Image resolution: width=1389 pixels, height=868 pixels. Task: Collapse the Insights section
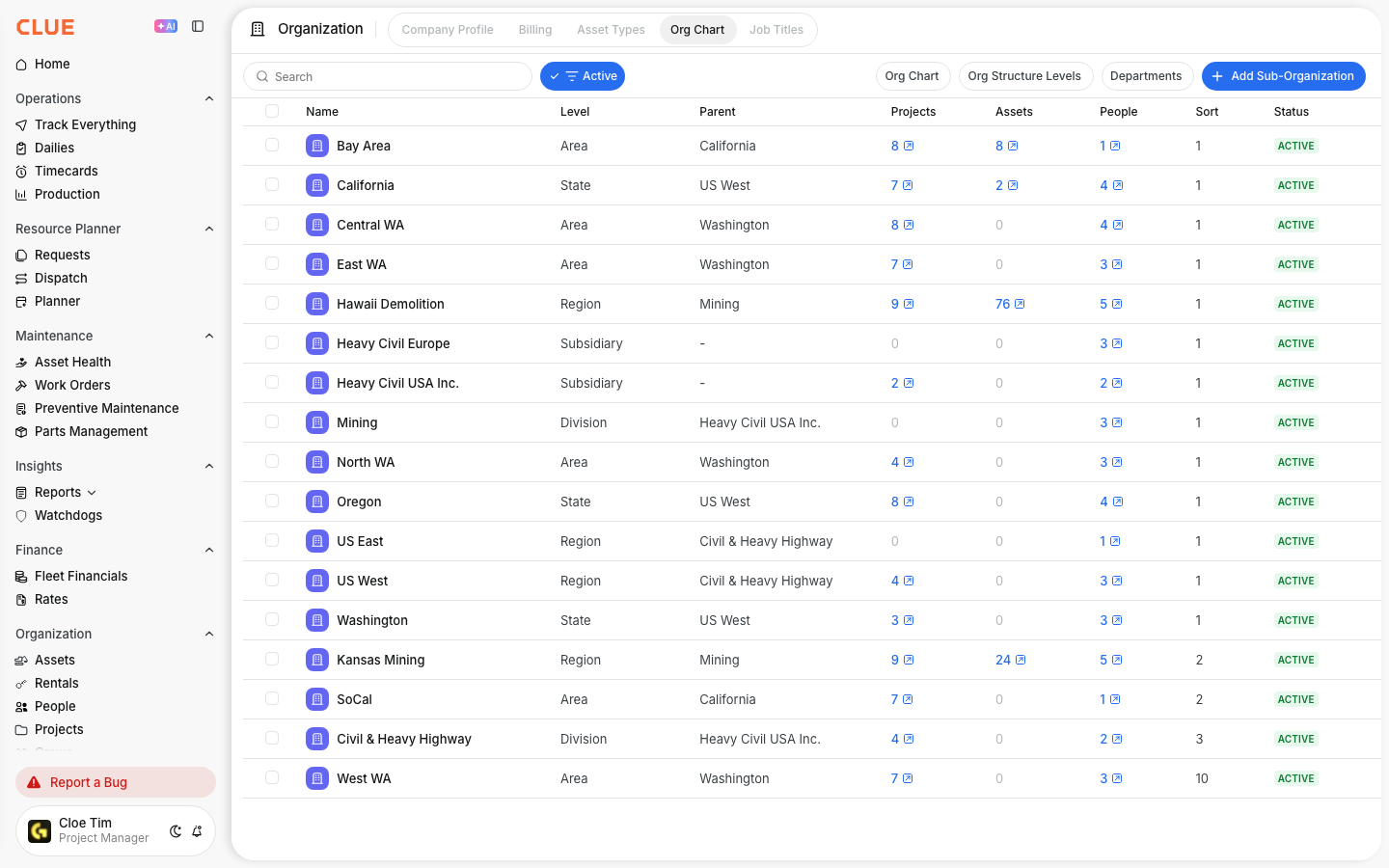(209, 466)
